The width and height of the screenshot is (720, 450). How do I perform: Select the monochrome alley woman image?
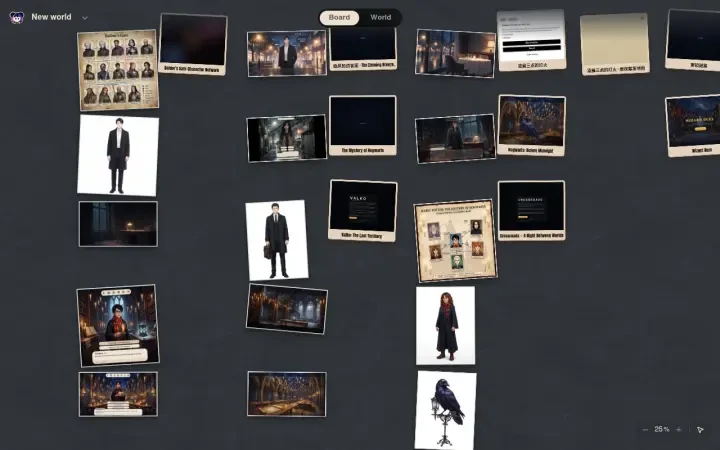pos(287,138)
